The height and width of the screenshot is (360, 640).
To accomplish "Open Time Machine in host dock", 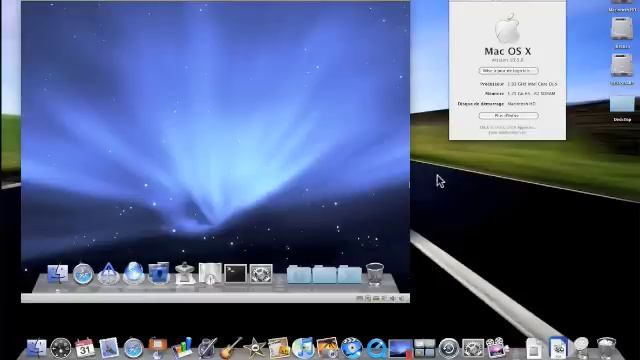I will (x=449, y=349).
